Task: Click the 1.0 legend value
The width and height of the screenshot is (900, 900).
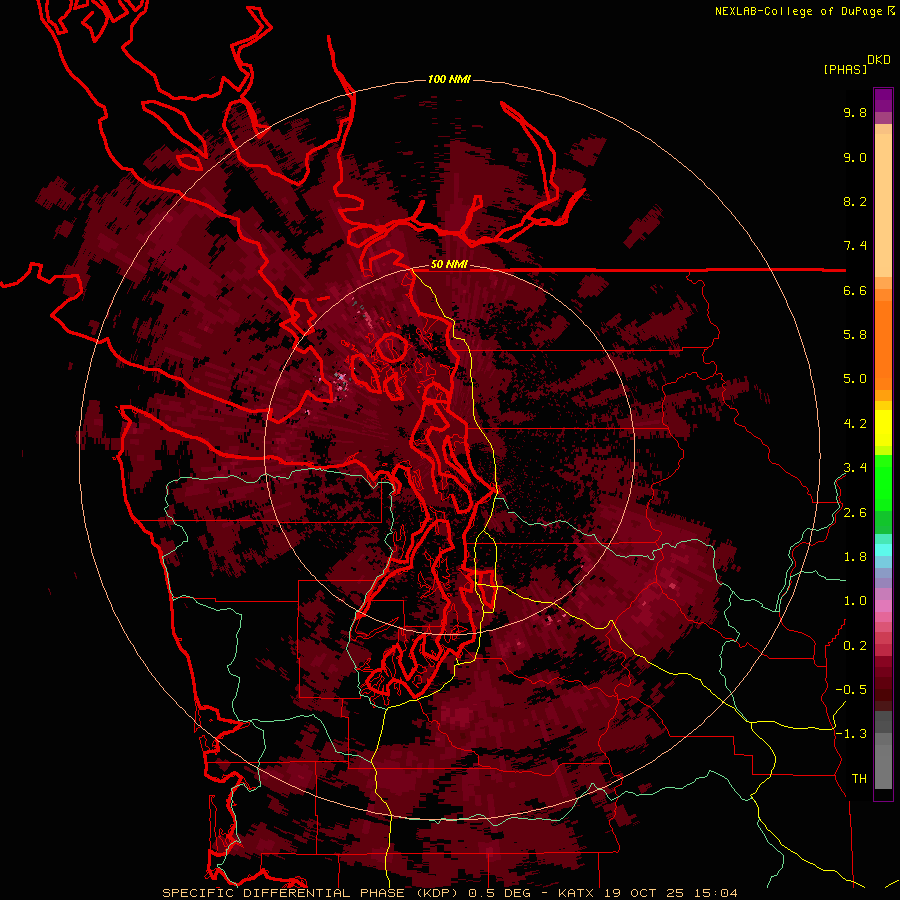Action: click(855, 601)
